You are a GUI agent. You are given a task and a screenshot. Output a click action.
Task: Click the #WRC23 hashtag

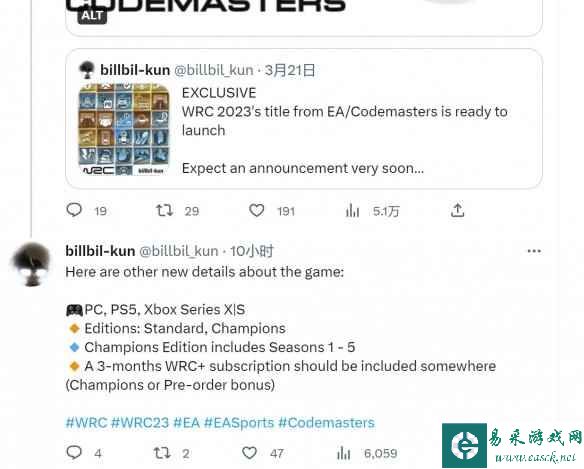point(140,423)
